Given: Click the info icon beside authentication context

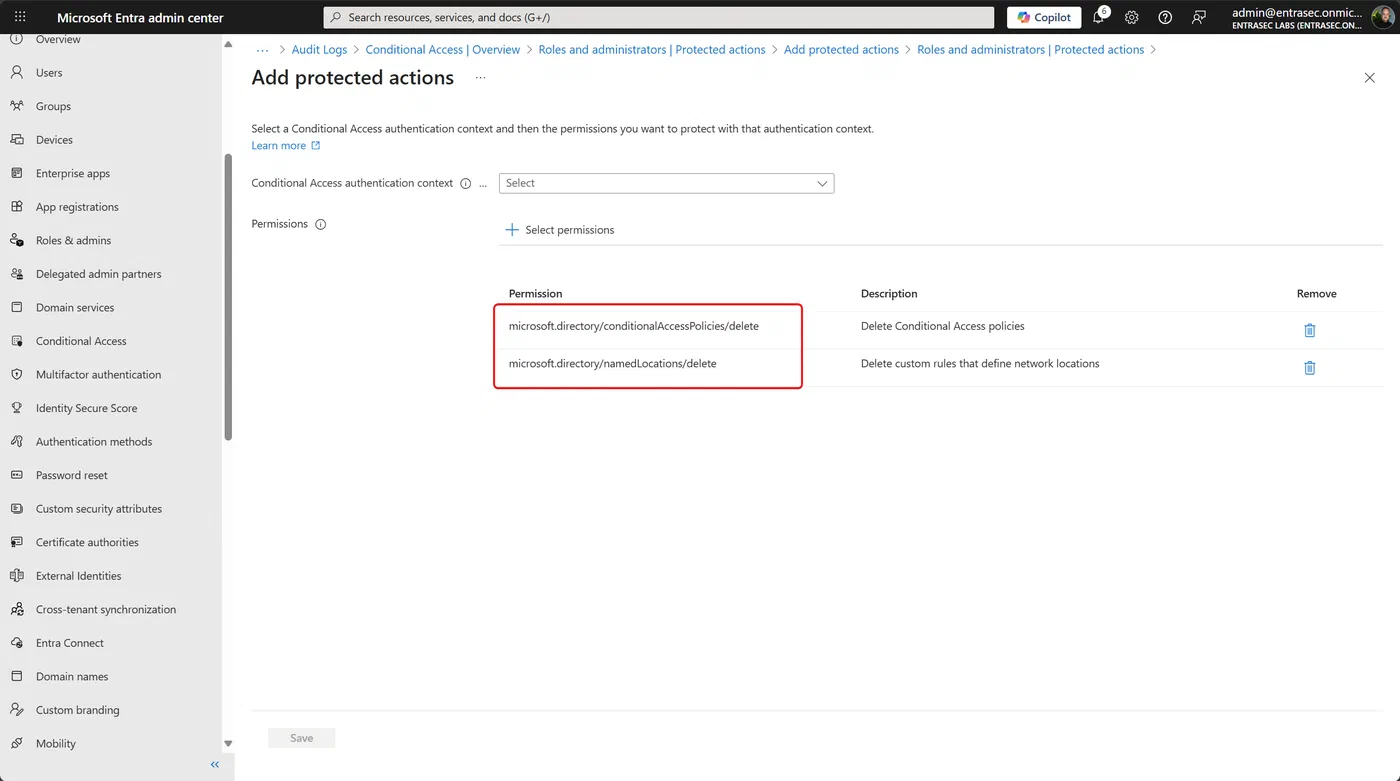Looking at the screenshot, I should 465,184.
